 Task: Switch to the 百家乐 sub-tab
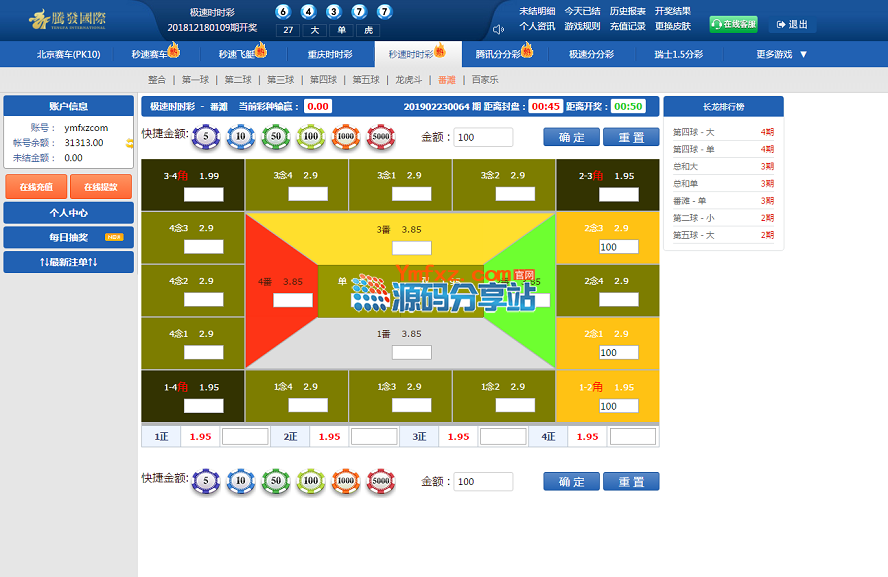point(485,79)
